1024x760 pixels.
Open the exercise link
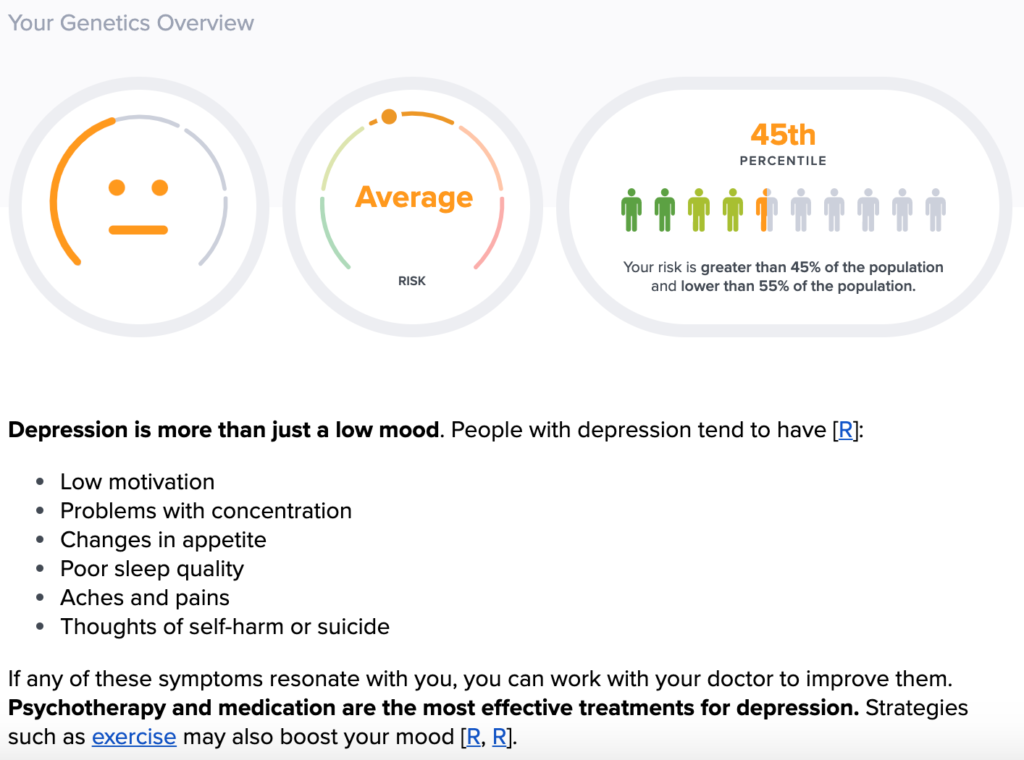click(x=134, y=737)
